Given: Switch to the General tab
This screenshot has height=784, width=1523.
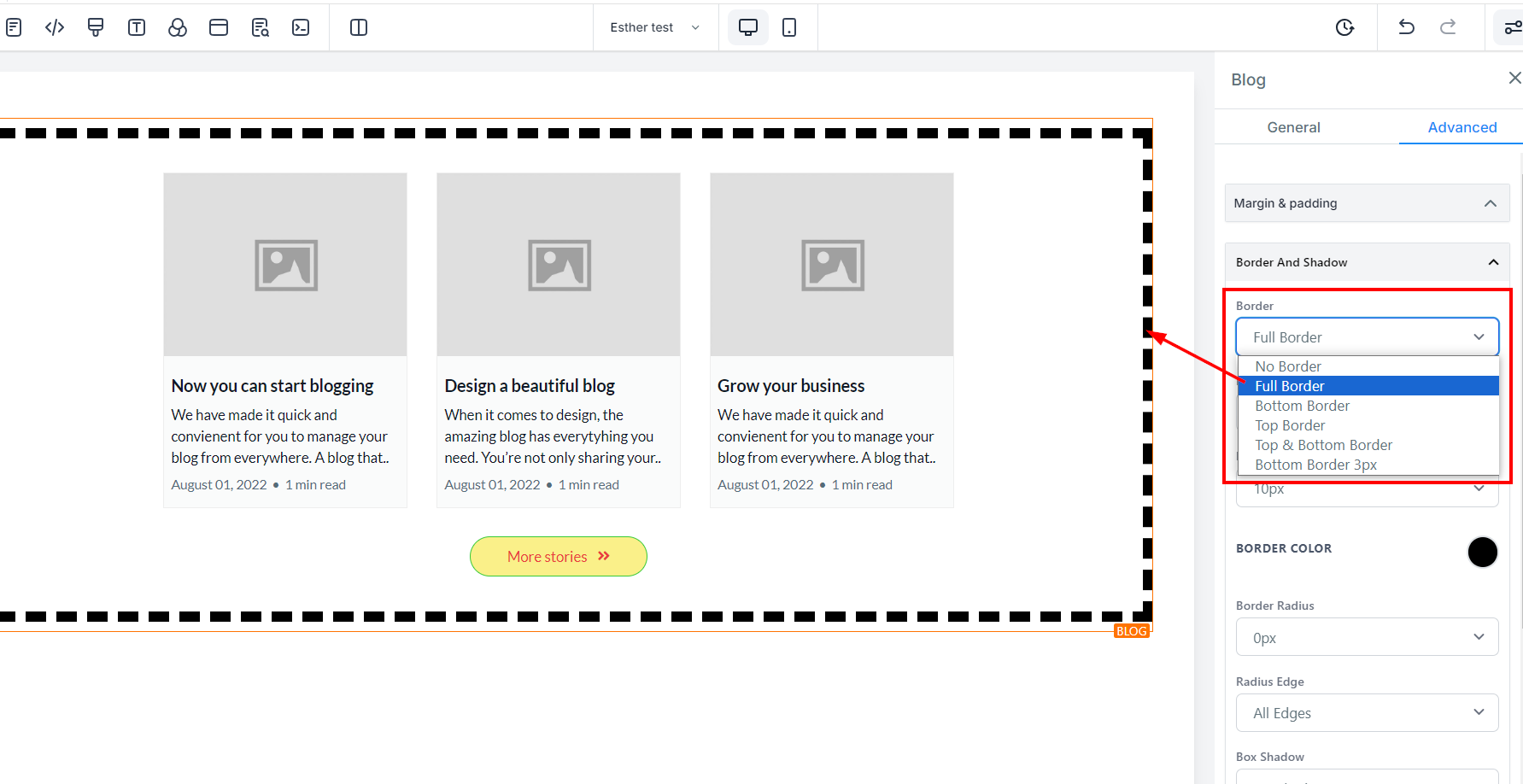Looking at the screenshot, I should 1293,127.
